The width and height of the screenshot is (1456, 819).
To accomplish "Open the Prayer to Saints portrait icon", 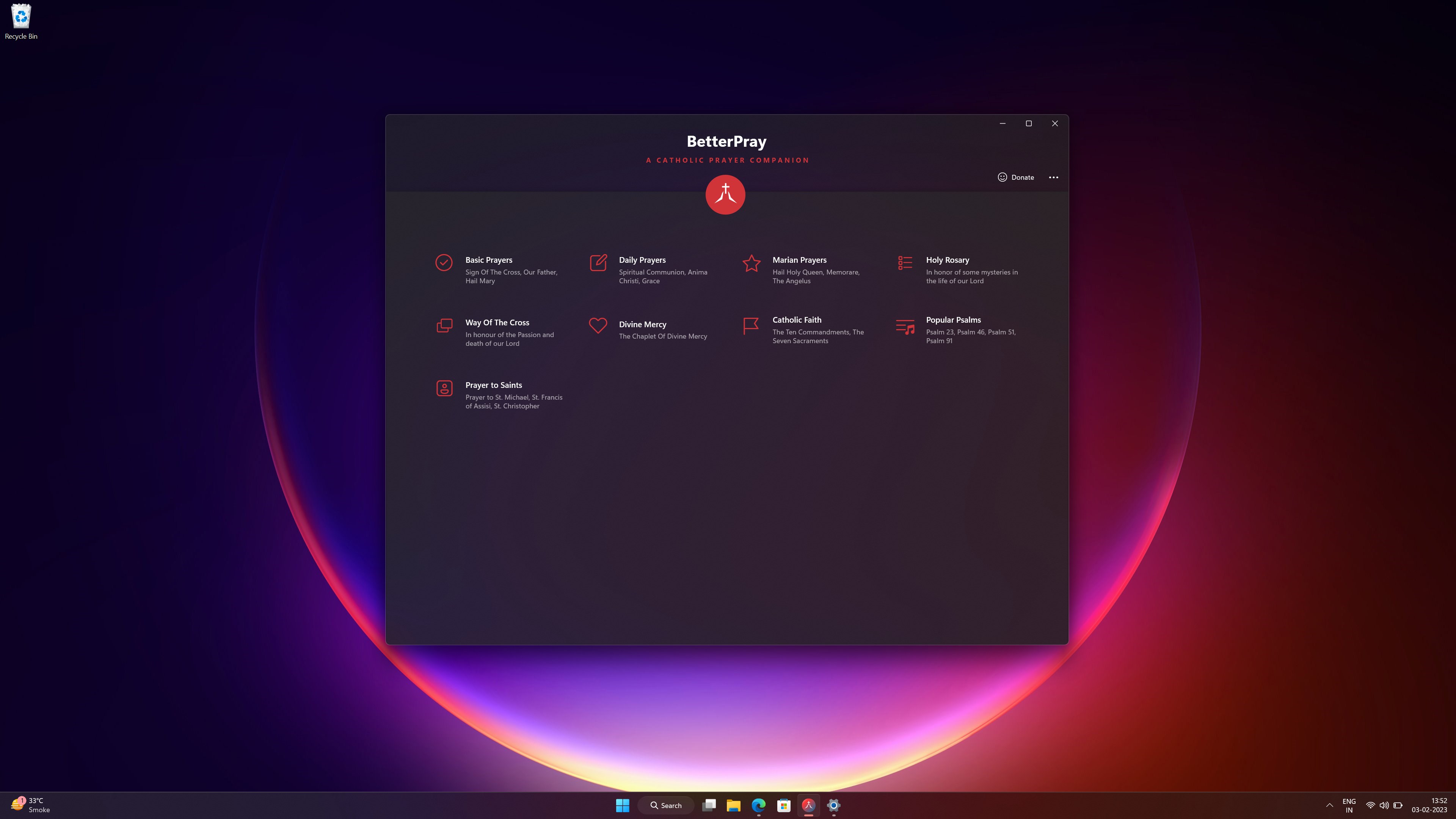I will pyautogui.click(x=444, y=388).
